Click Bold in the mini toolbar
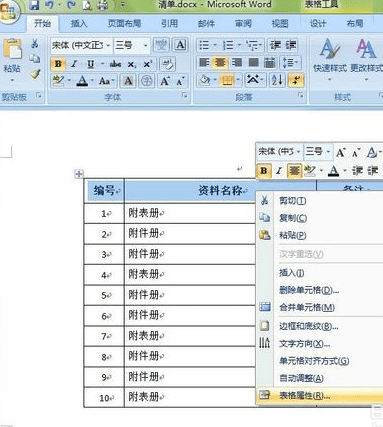The width and height of the screenshot is (383, 427). coord(263,171)
